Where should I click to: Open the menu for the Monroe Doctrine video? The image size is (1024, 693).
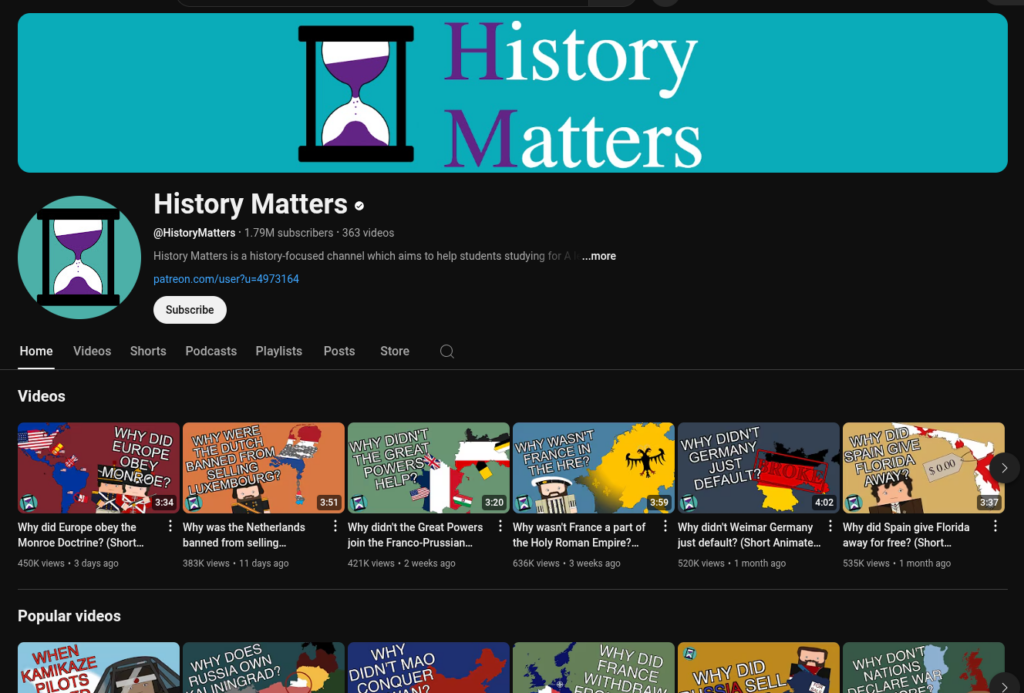tap(170, 526)
